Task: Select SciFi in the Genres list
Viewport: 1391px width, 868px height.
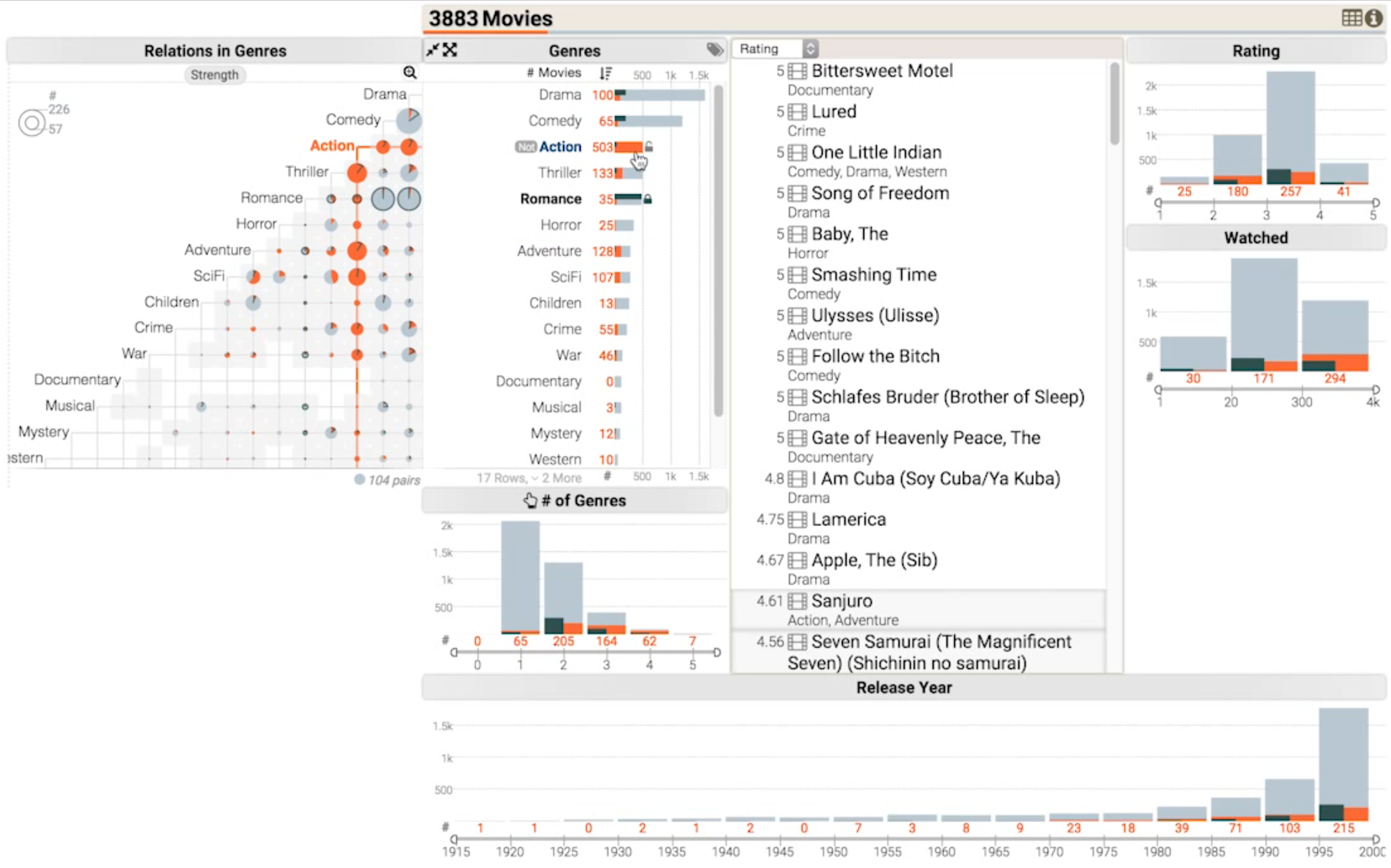Action: (566, 277)
